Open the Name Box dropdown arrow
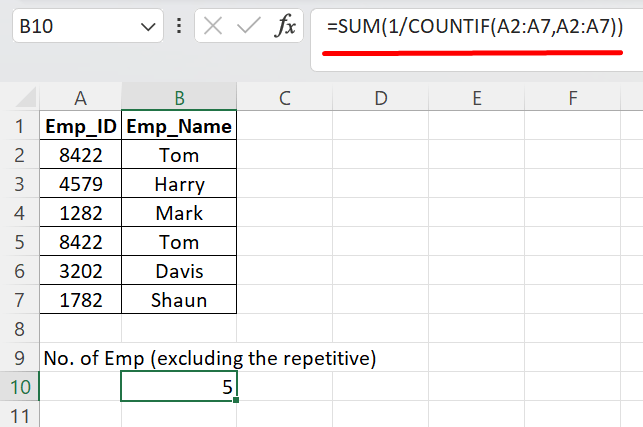Viewport: 643px width, 427px height. tap(148, 27)
